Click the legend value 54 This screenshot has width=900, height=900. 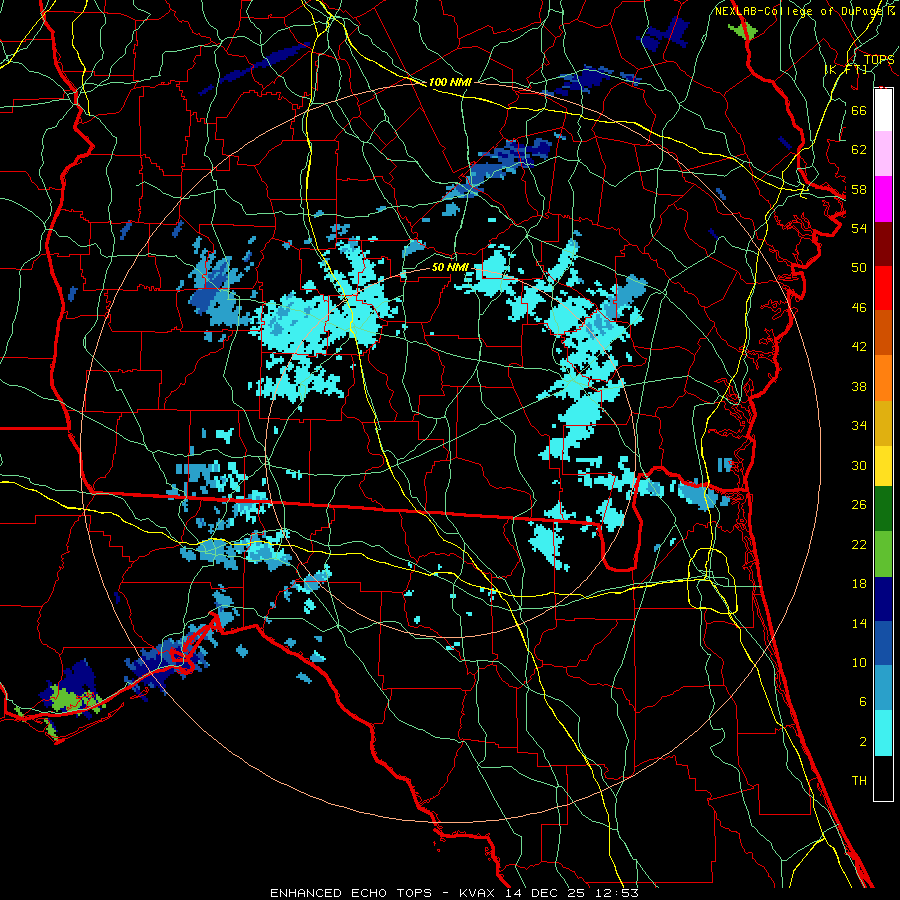click(859, 228)
